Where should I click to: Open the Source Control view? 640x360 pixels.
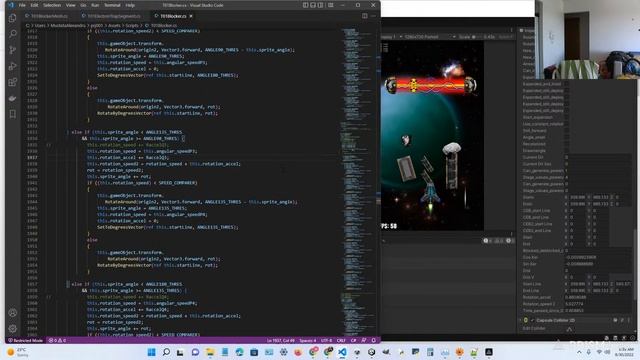point(13,50)
